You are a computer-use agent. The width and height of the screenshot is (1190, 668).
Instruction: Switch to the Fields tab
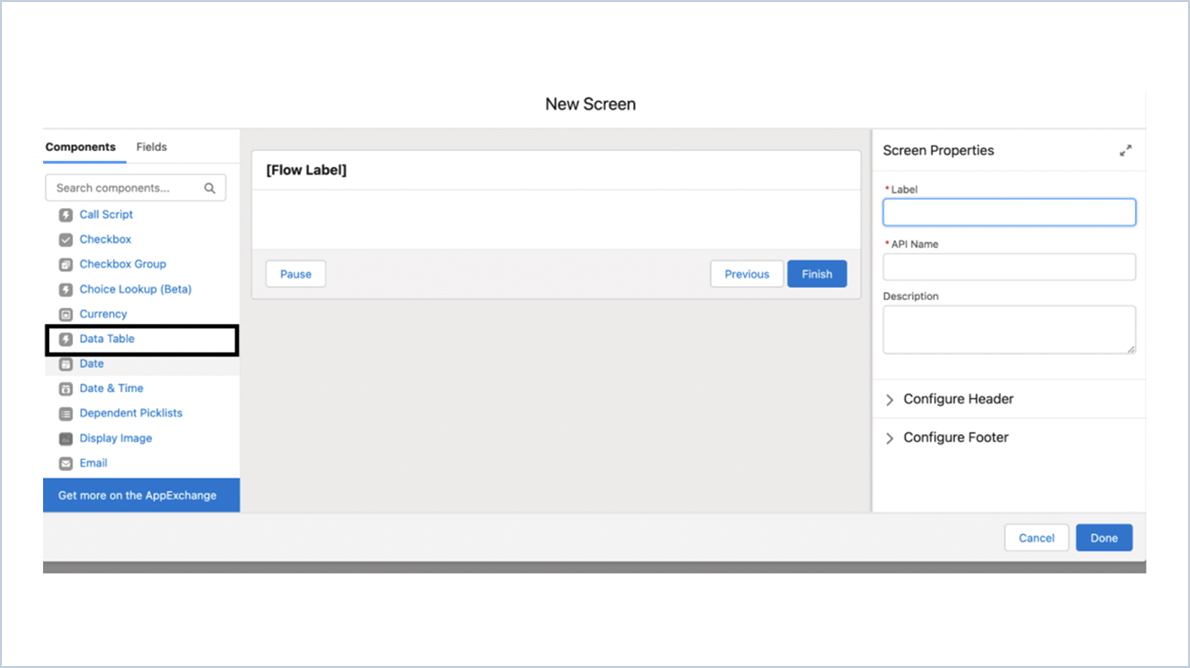pyautogui.click(x=151, y=147)
